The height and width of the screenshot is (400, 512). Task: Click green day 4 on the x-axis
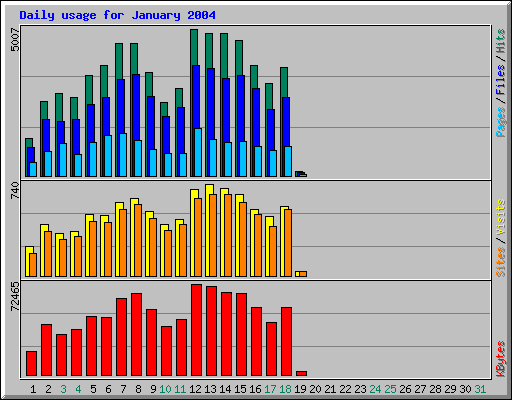[x=78, y=389]
